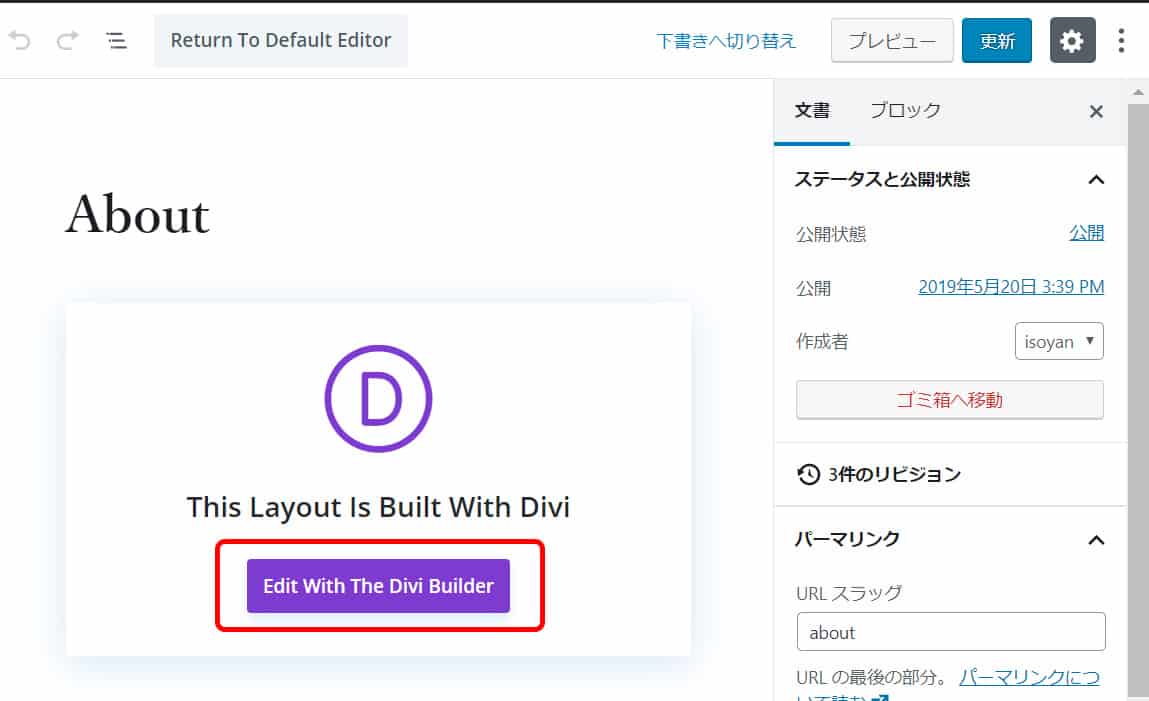
Task: Toggle the settings gear icon
Action: (1071, 41)
